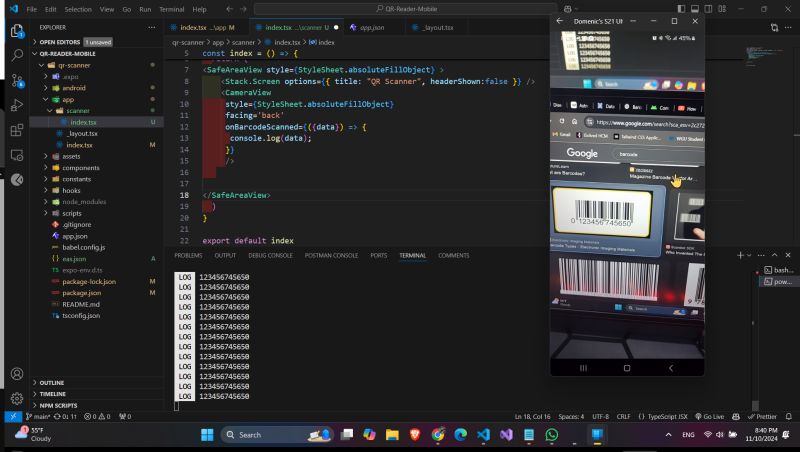Expand the assets folder
This screenshot has height=452, width=800.
click(71, 156)
